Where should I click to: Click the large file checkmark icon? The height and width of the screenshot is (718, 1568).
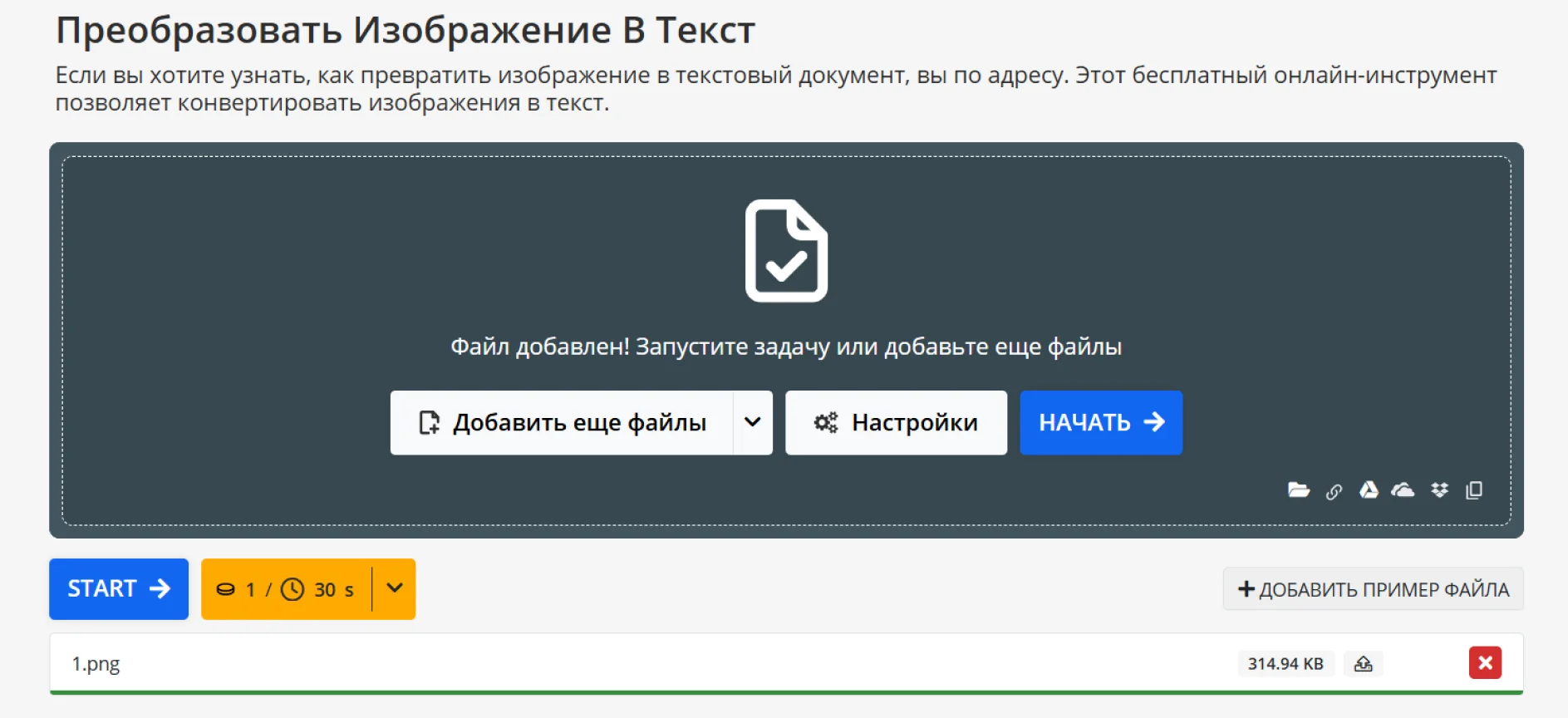click(786, 251)
